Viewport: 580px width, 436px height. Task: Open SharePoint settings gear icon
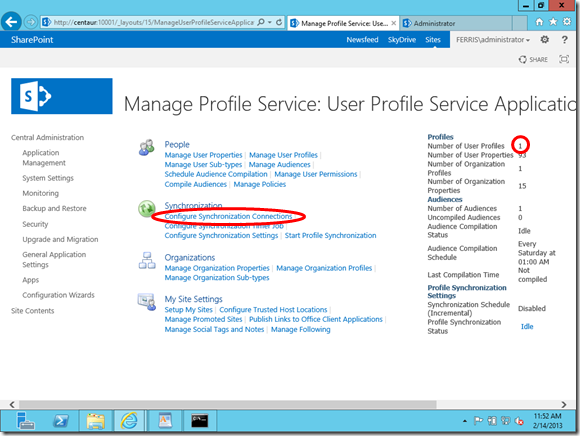(544, 39)
